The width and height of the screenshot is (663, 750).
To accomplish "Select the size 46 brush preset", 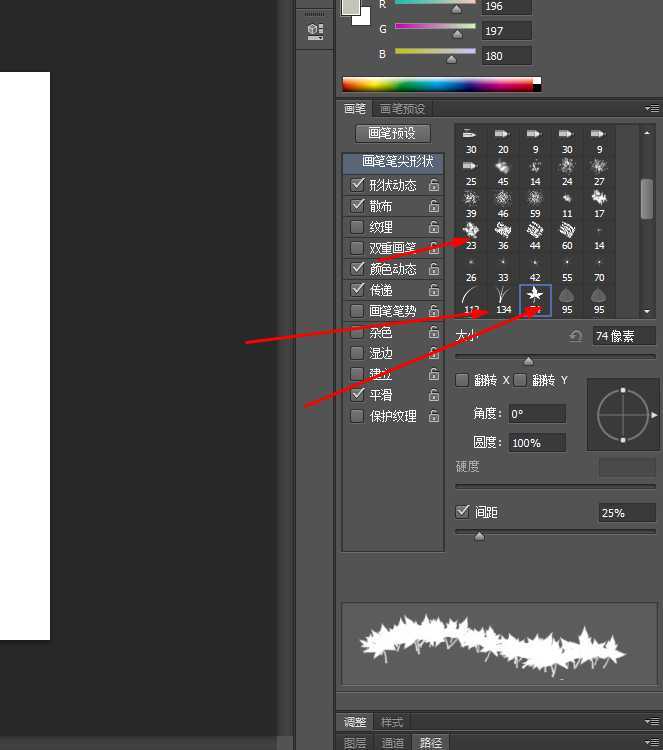I will pos(503,205).
